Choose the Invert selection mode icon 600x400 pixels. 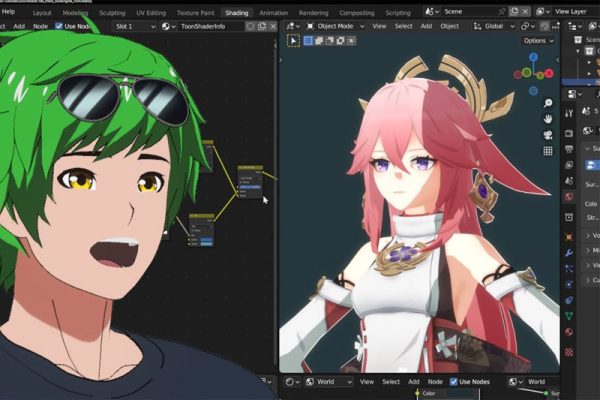340,41
